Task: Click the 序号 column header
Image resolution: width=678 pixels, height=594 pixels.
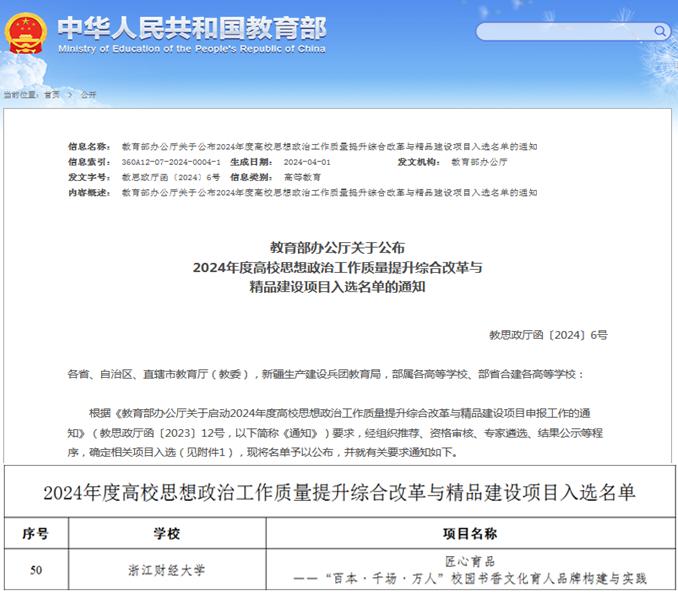Action: 36,533
